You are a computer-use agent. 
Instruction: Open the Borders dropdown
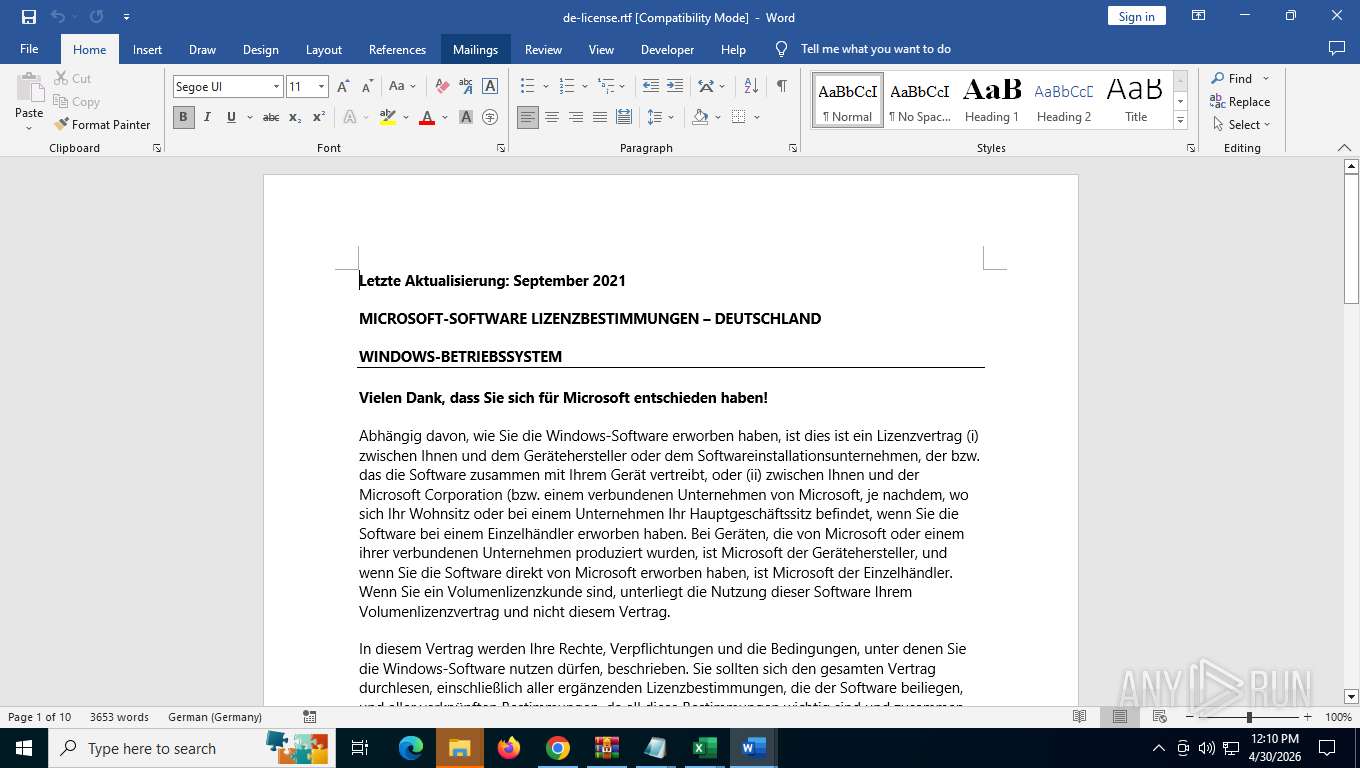(x=757, y=117)
